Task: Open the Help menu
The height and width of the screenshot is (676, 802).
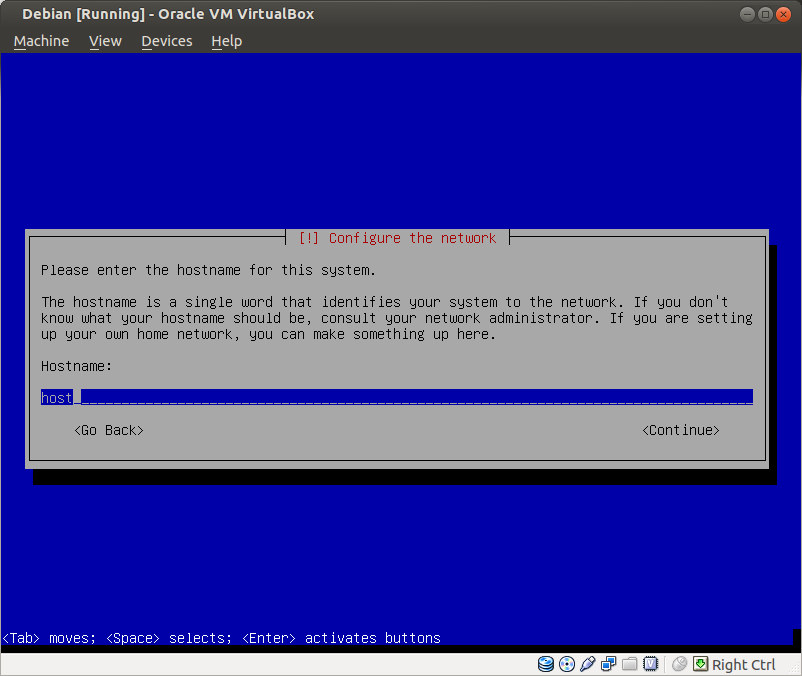Action: (227, 41)
